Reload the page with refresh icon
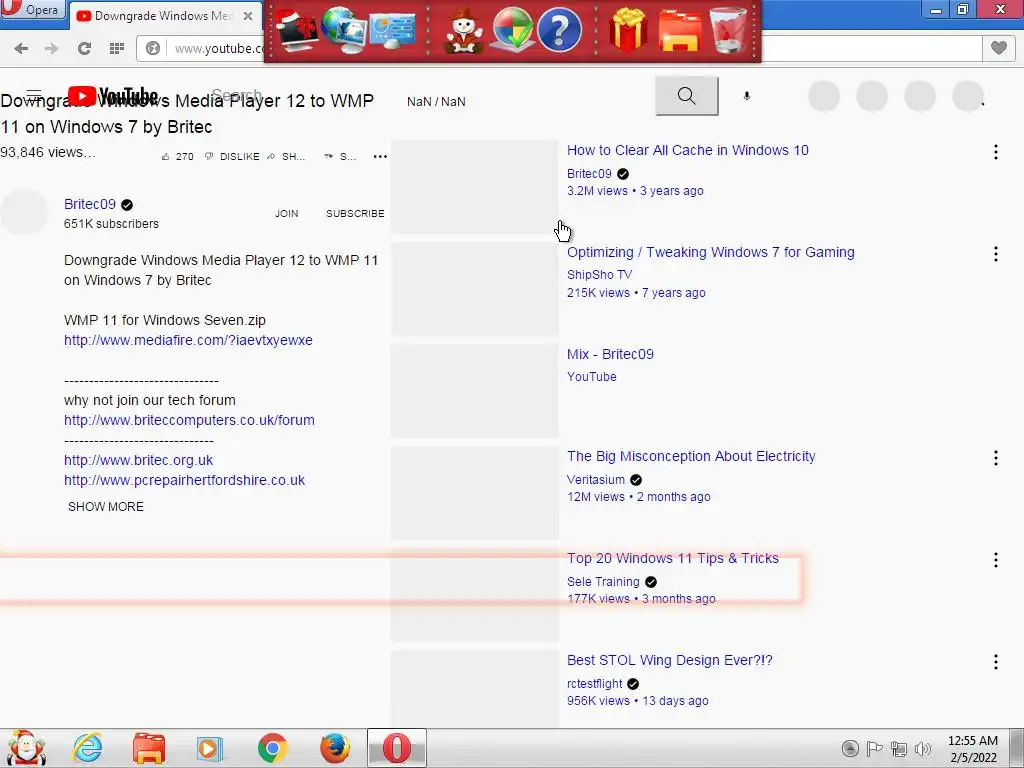This screenshot has height=768, width=1024. coord(84,48)
